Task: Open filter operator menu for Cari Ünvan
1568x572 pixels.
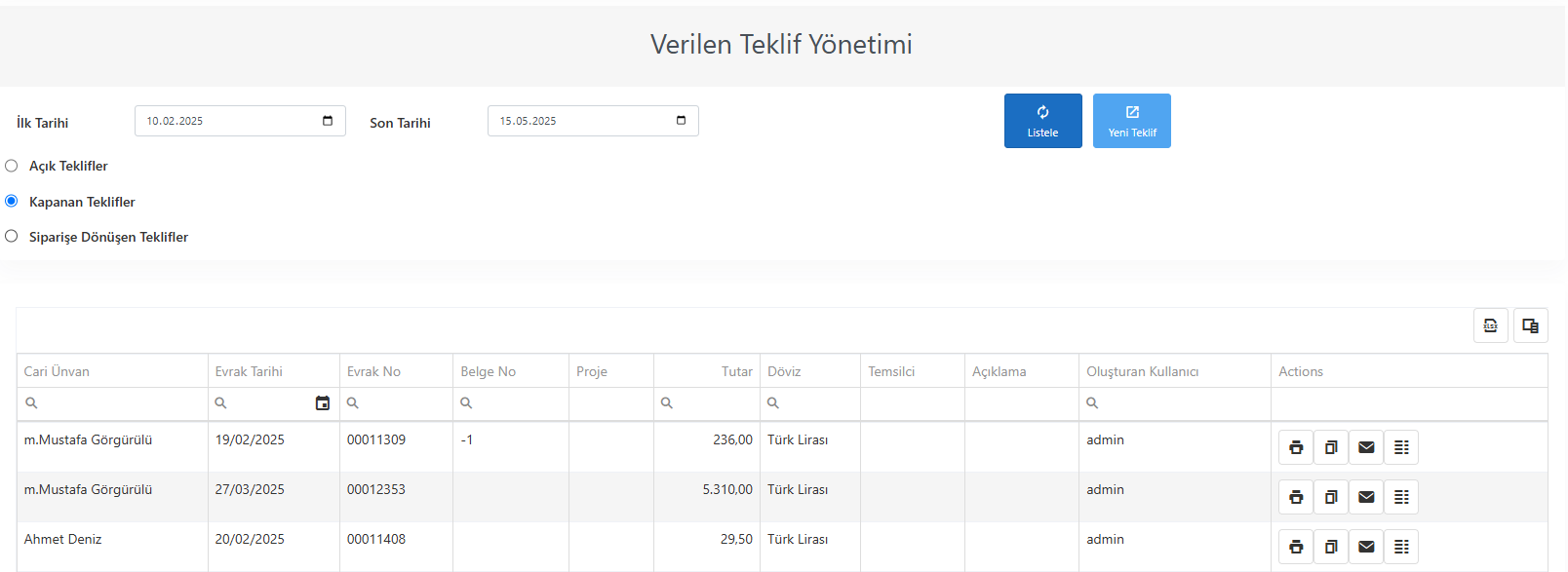Action: 31,403
